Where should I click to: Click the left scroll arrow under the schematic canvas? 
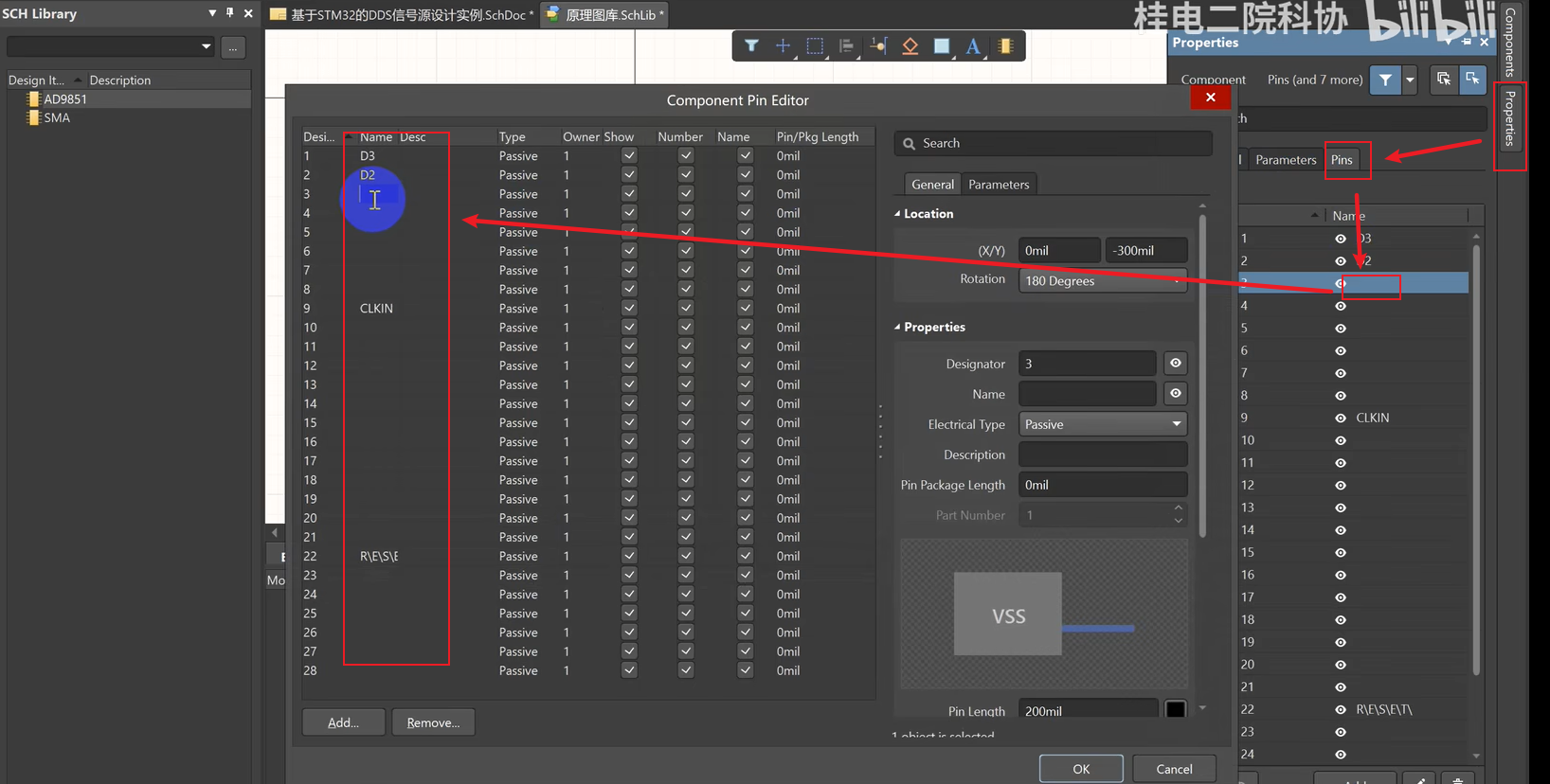(275, 533)
